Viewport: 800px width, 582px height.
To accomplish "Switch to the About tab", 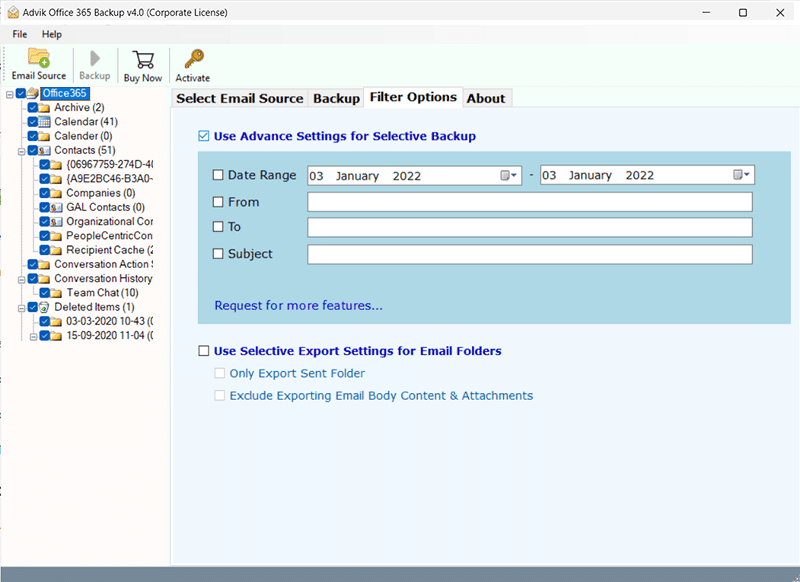I will pyautogui.click(x=486, y=98).
